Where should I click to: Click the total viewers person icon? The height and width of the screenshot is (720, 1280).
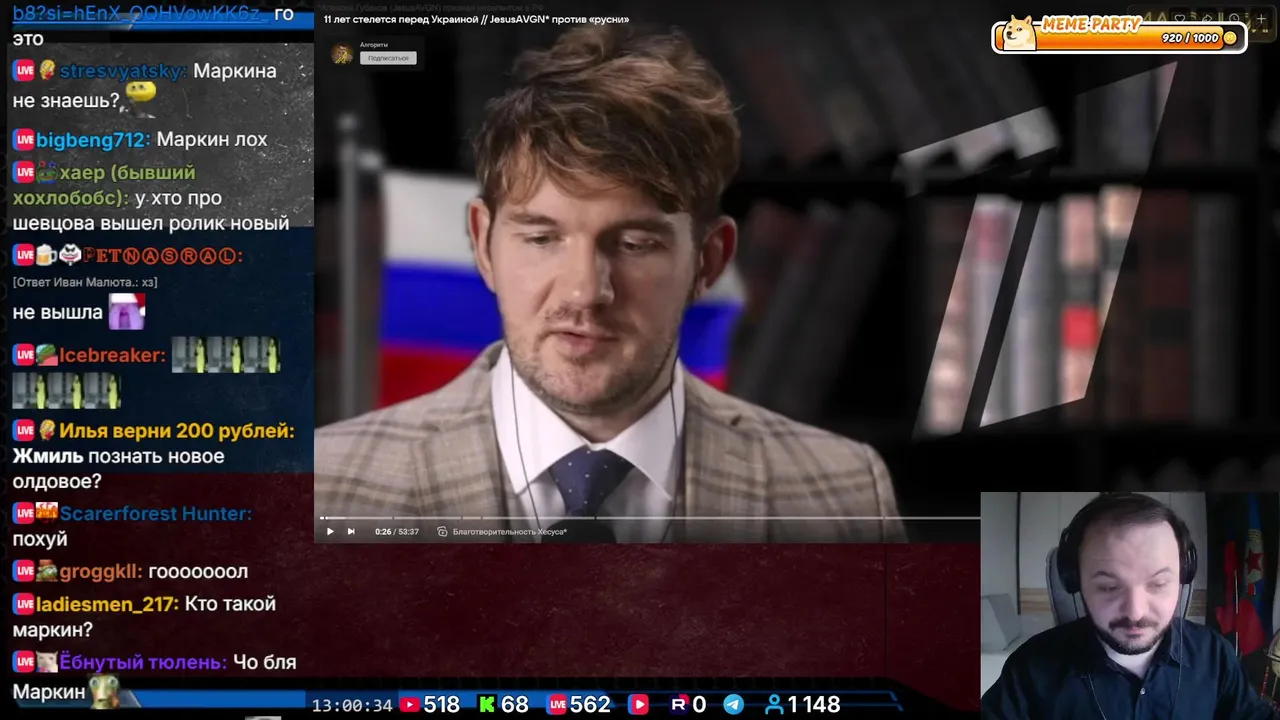774,705
